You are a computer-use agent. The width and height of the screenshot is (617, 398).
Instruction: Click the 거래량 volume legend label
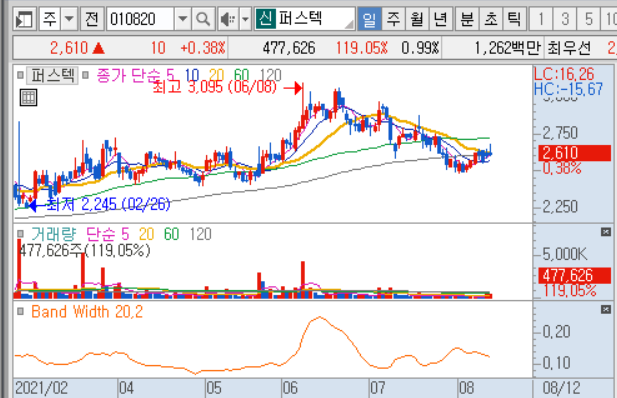[x=54, y=234]
